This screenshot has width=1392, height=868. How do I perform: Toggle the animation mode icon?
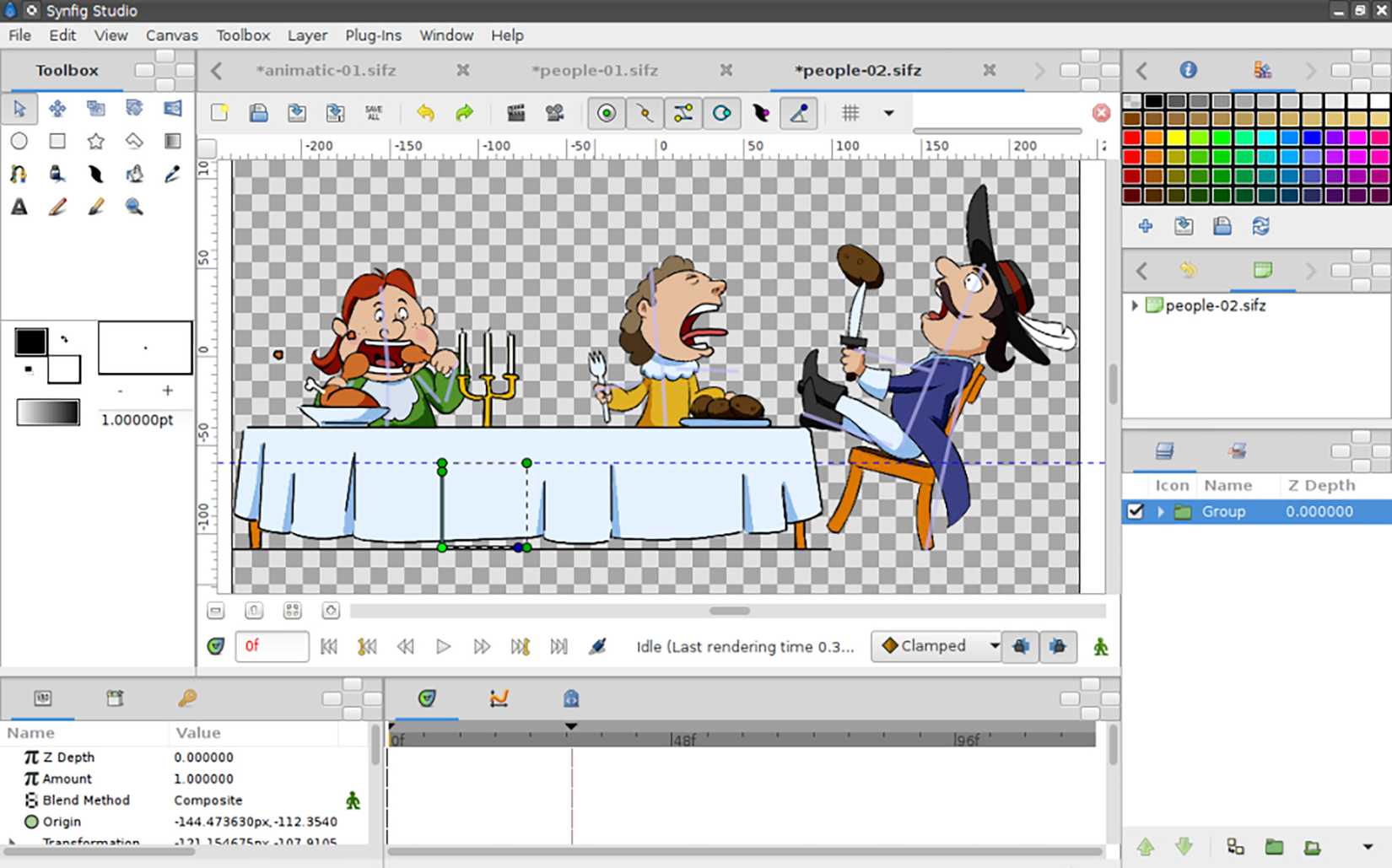point(1098,647)
